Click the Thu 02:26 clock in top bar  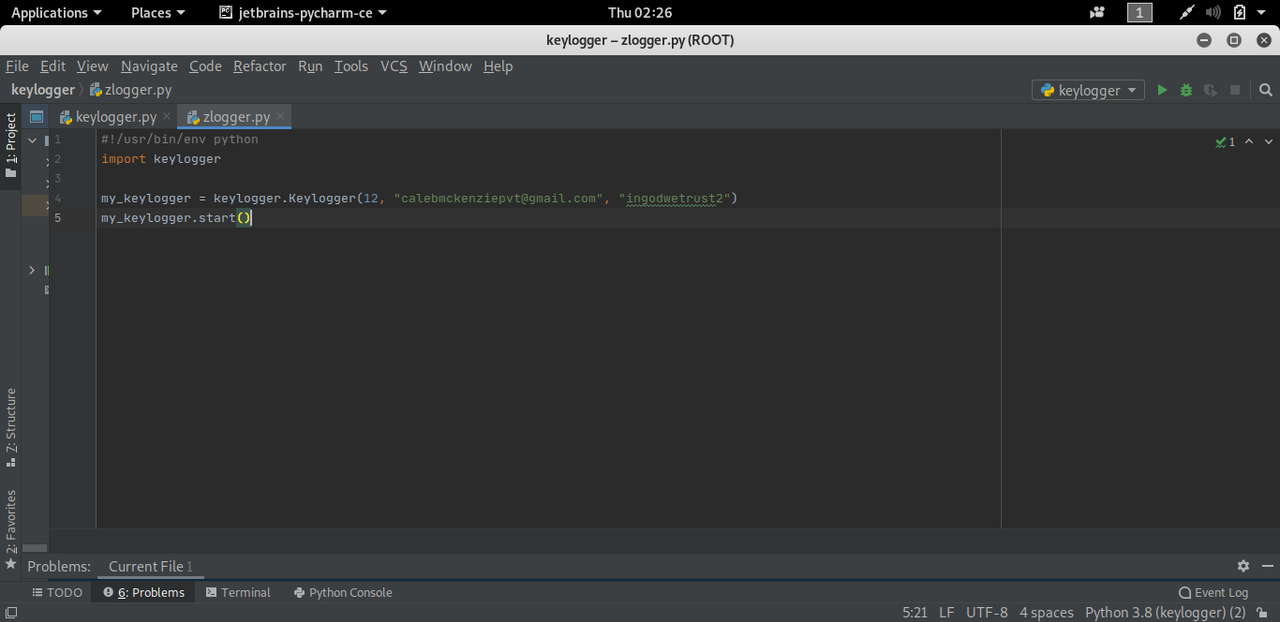point(640,13)
